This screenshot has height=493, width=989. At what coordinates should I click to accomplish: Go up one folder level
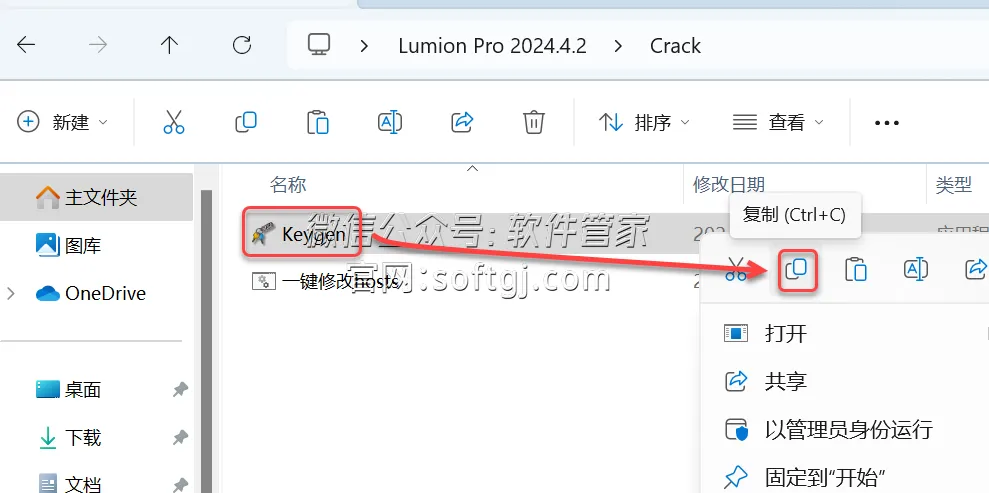click(169, 45)
